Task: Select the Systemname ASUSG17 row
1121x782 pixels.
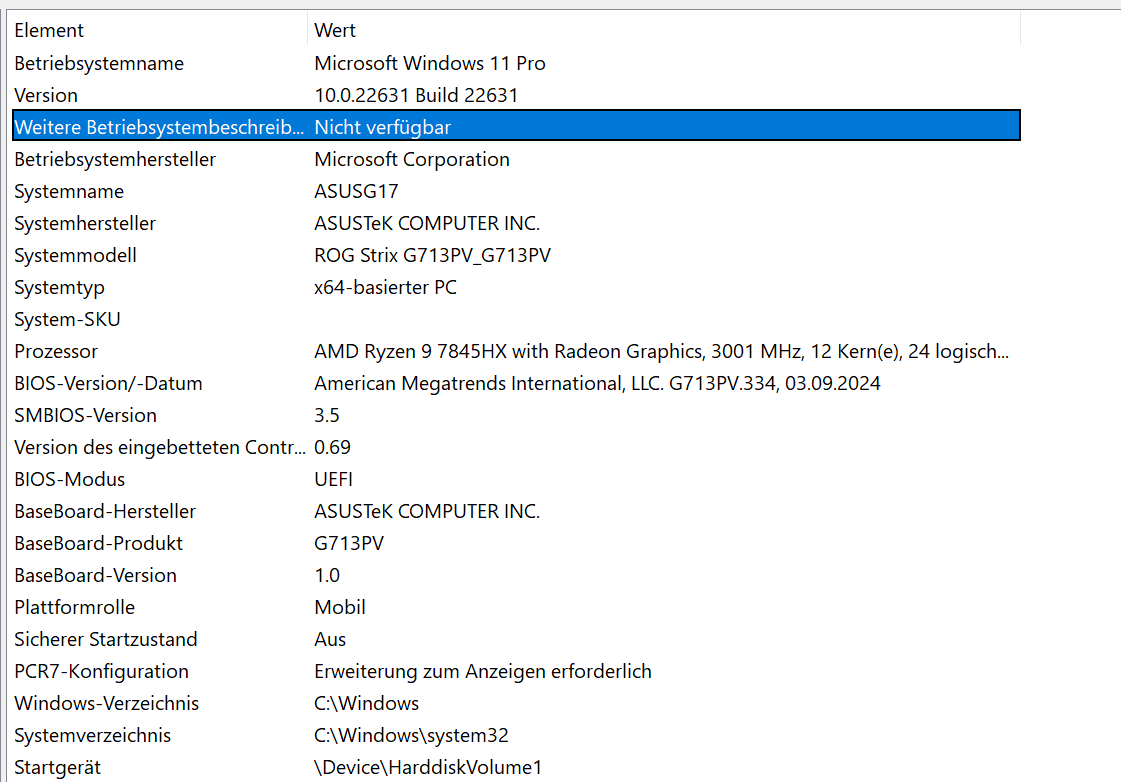Action: coord(69,191)
